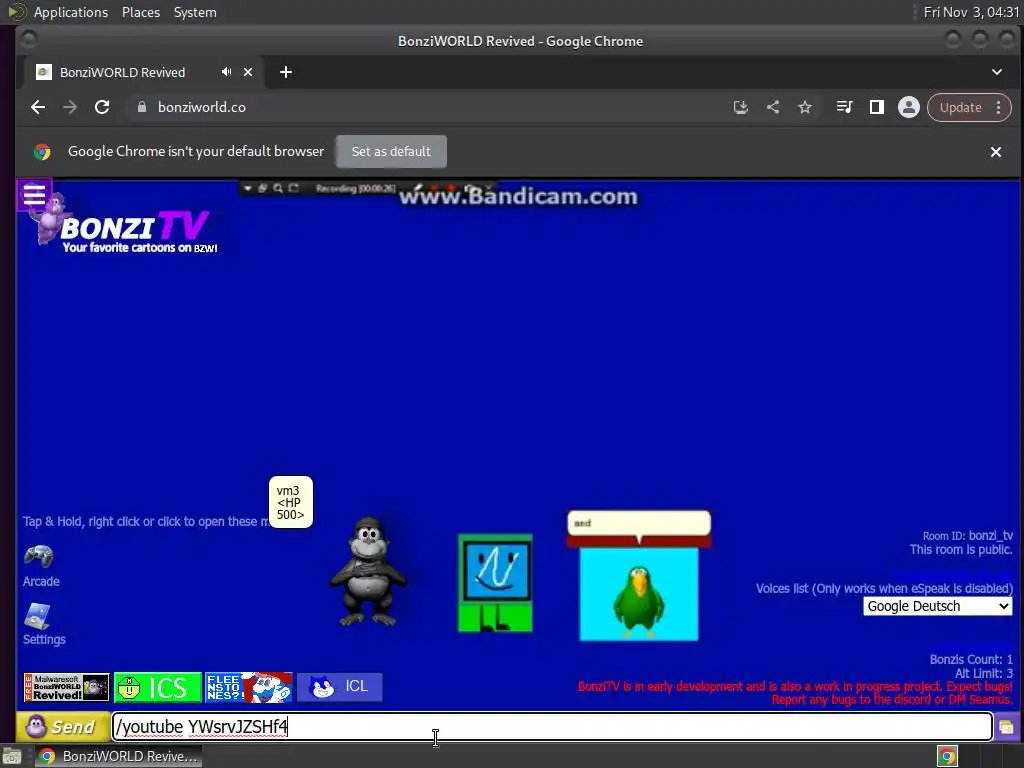Close the BonziWORLD Revived tab
1024x768 pixels.
point(248,72)
